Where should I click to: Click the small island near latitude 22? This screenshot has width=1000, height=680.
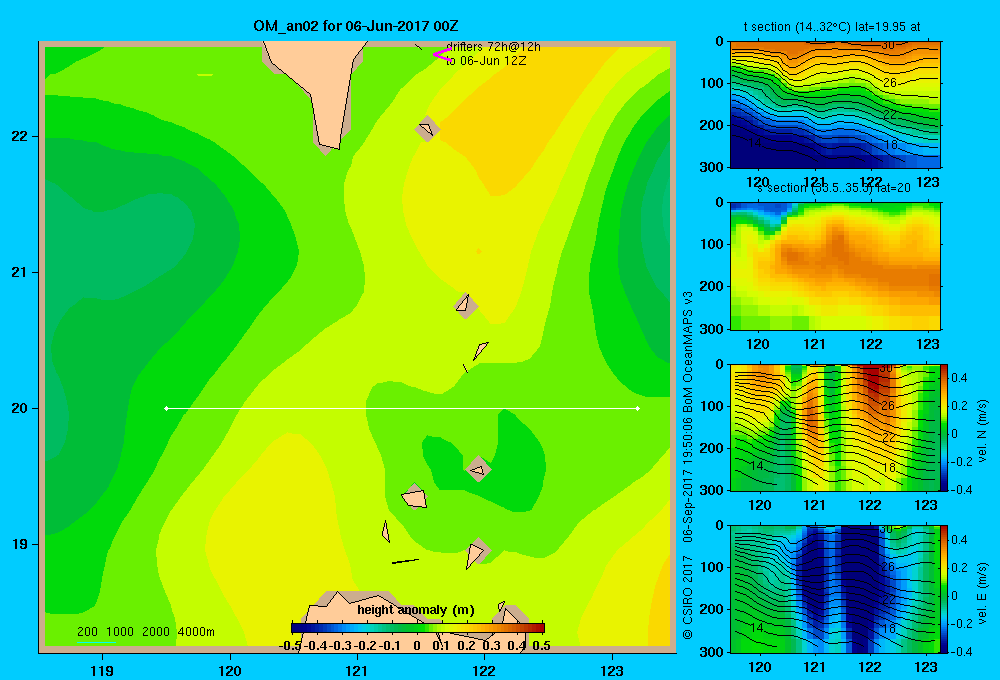pyautogui.click(x=427, y=129)
